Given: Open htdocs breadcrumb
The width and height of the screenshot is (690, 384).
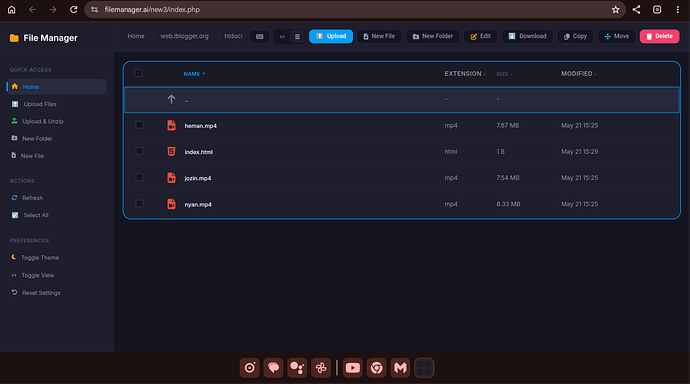Looking at the screenshot, I should (x=233, y=36).
